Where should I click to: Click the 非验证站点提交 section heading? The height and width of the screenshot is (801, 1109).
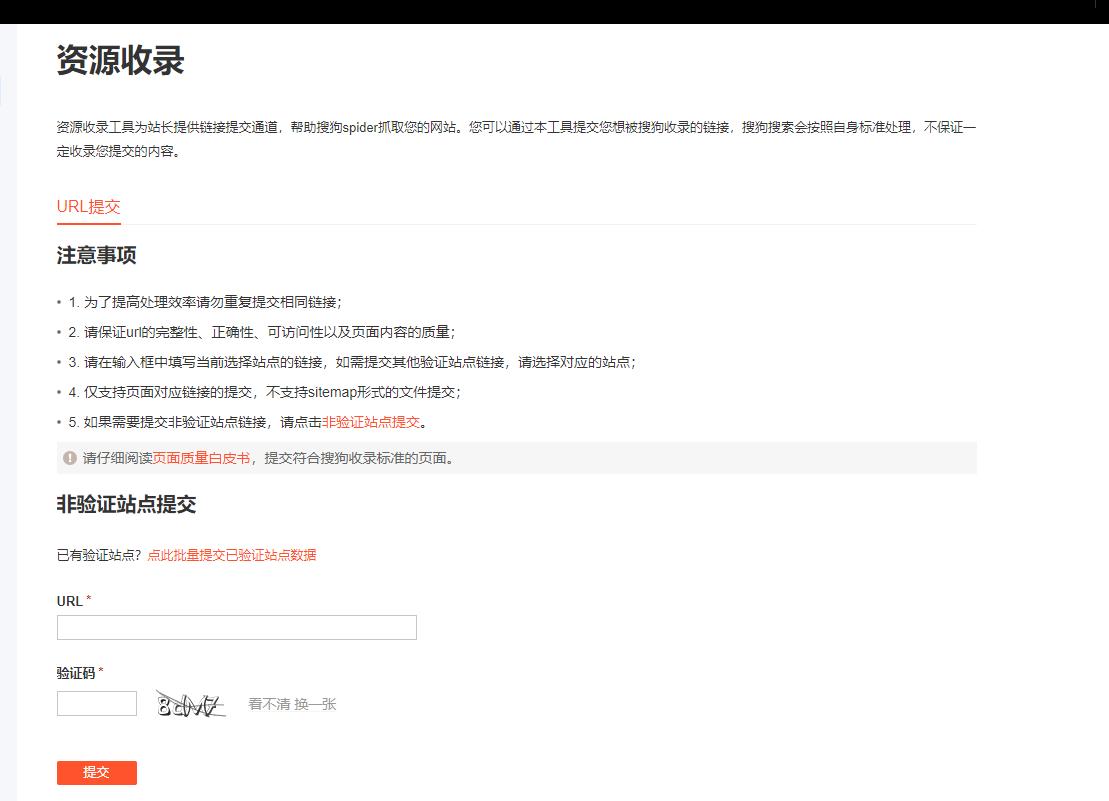[128, 505]
